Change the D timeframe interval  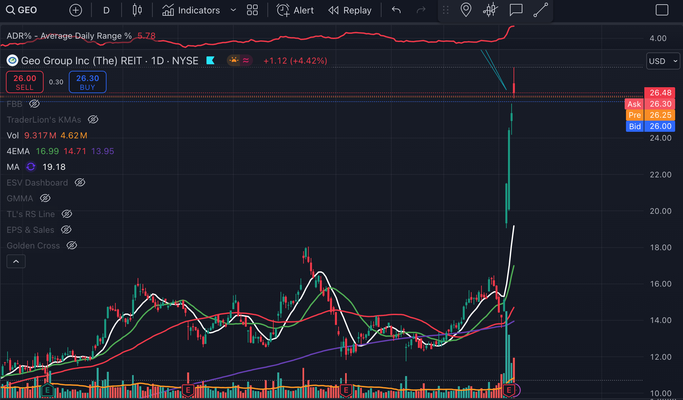106,10
